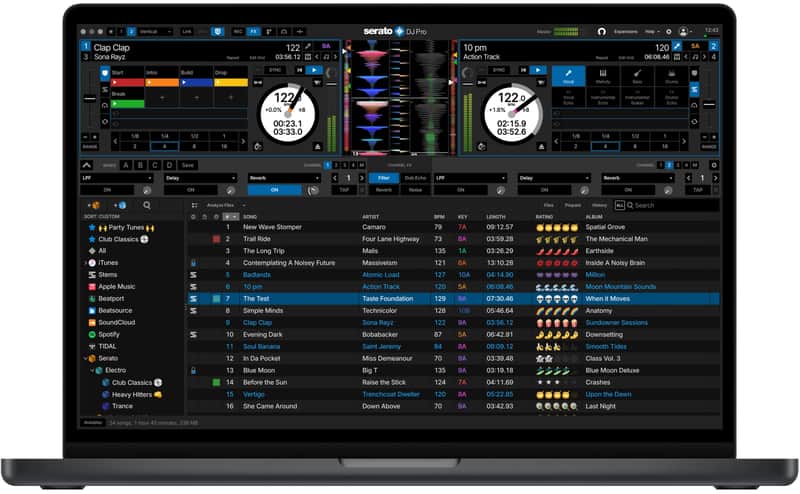This screenshot has height=494, width=800.
Task: Switch to the History tab
Action: point(599,205)
